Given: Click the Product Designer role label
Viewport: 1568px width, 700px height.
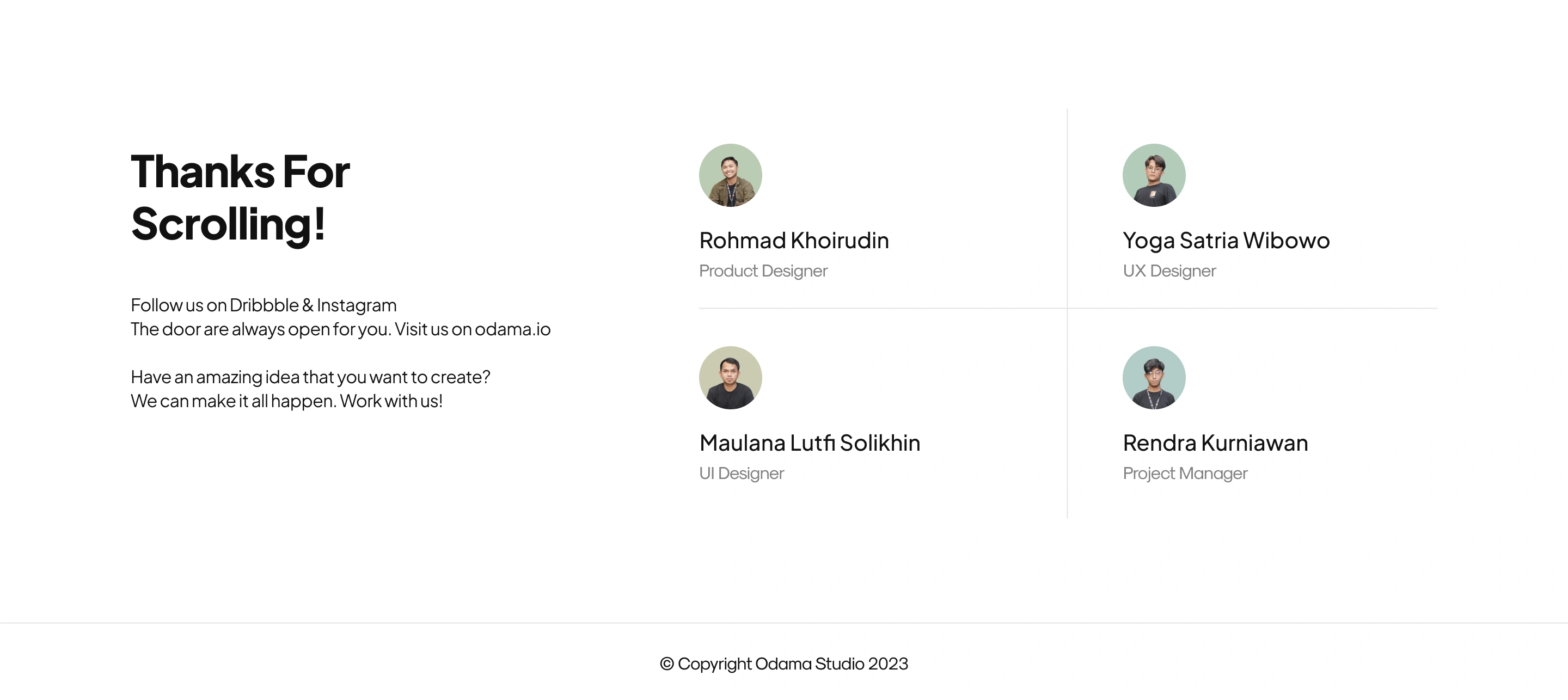Looking at the screenshot, I should (763, 271).
